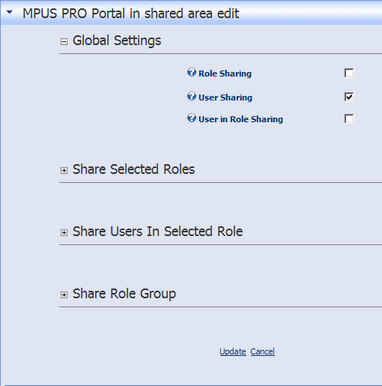
Task: Tick the User in Role Sharing checkbox
Action: point(349,118)
